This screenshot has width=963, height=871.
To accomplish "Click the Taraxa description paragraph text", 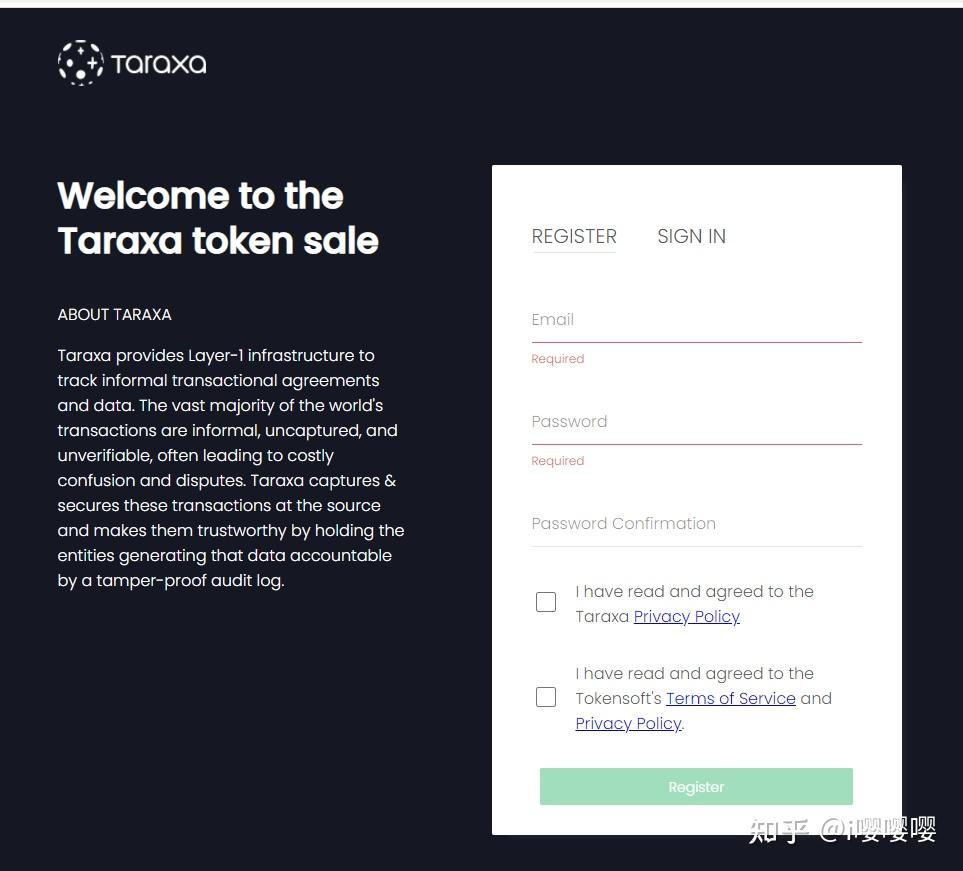I will [x=230, y=468].
